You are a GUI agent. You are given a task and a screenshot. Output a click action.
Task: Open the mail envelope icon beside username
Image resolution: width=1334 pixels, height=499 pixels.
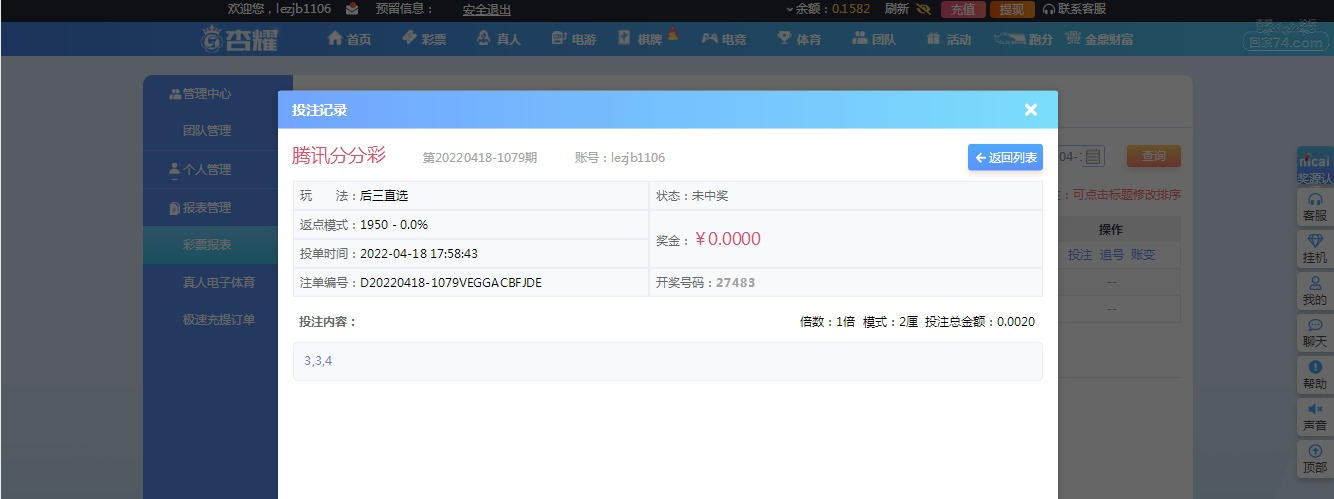tap(352, 9)
